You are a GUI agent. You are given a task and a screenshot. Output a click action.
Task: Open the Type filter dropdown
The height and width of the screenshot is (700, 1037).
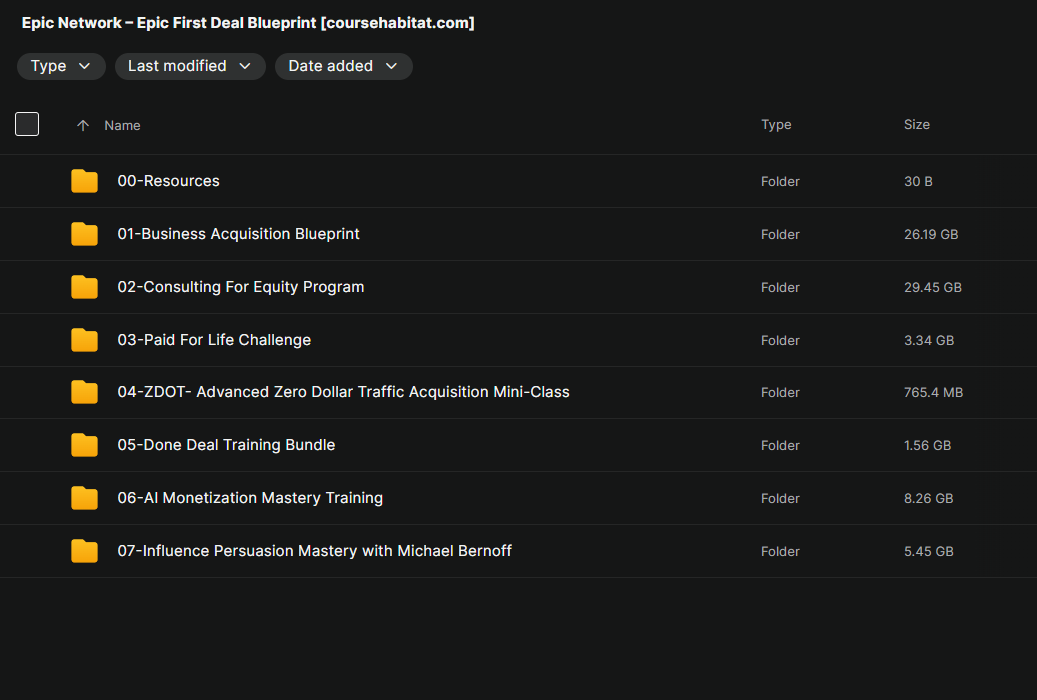(61, 66)
